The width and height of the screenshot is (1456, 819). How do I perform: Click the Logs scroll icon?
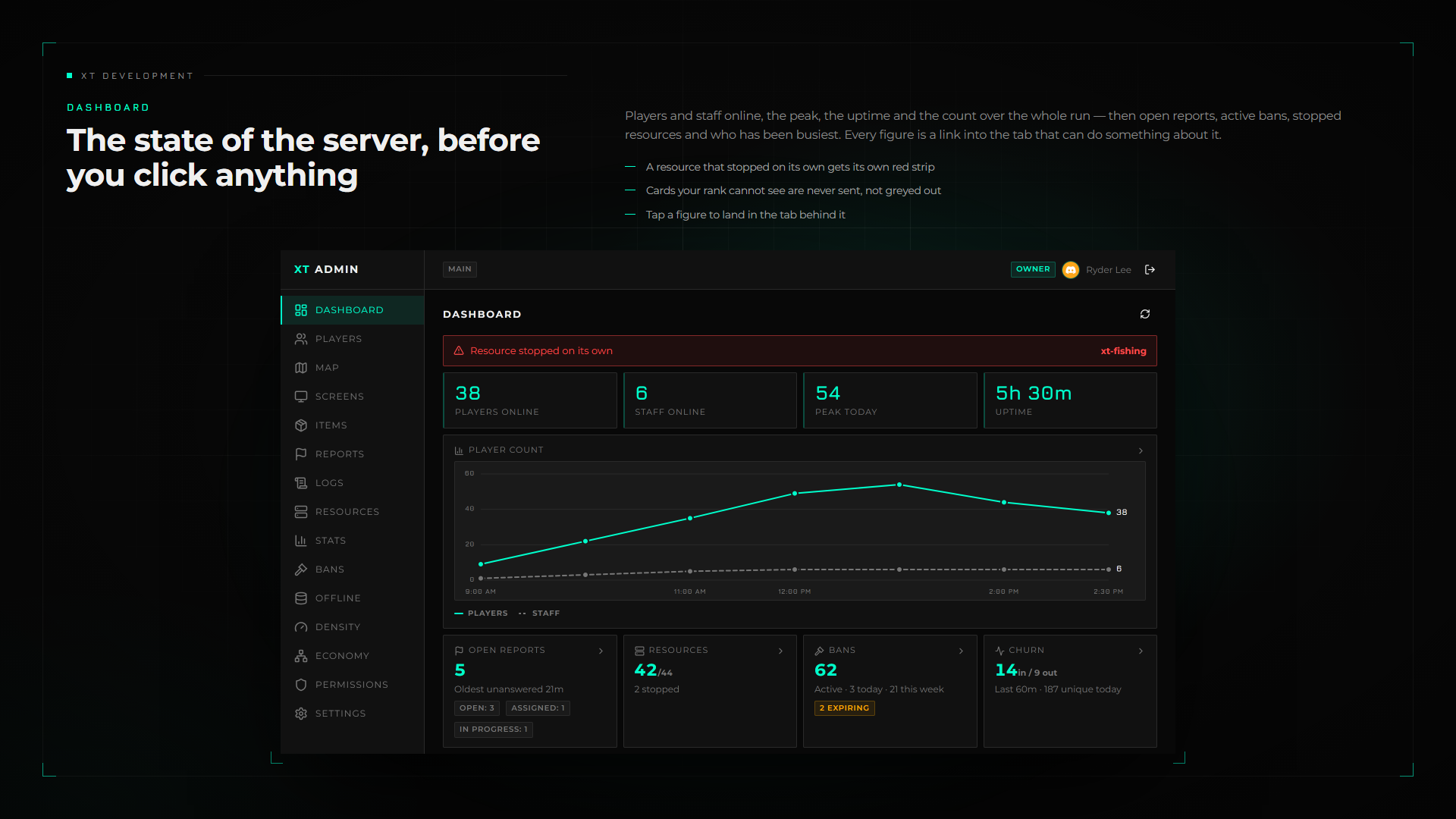(301, 483)
